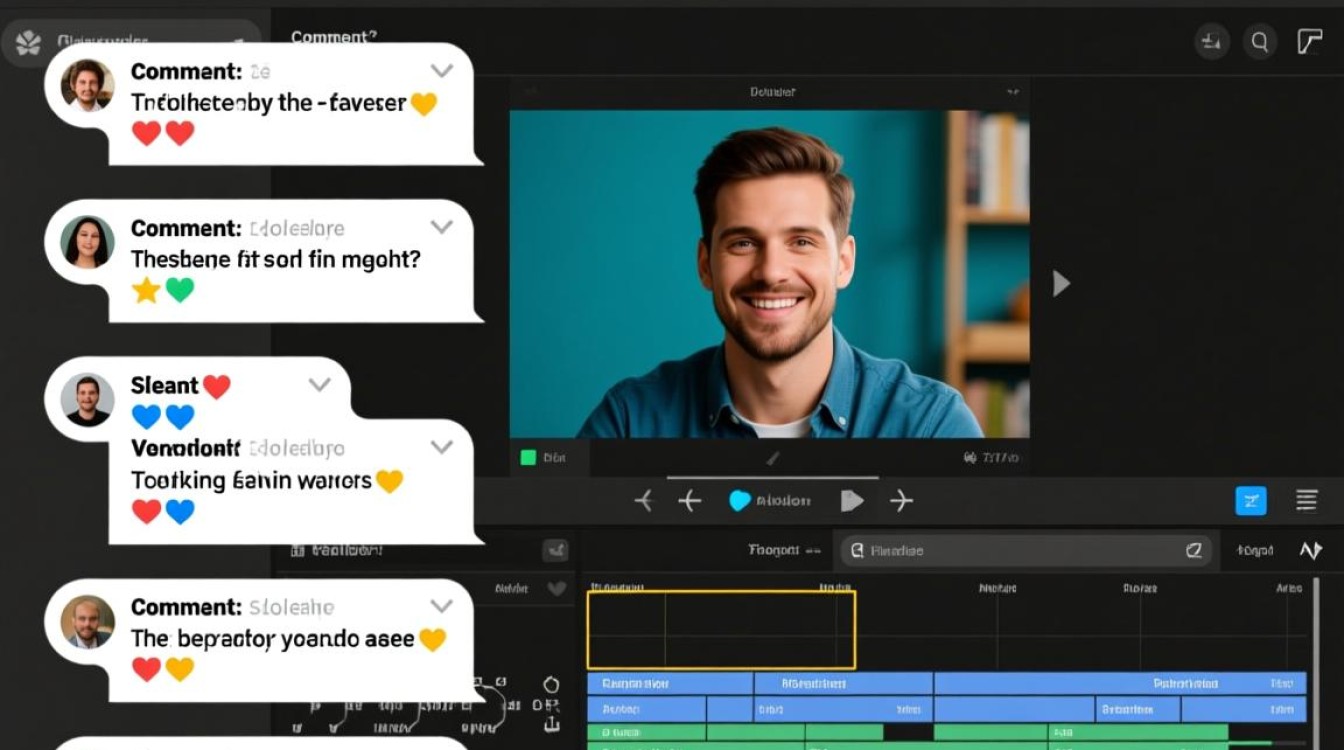This screenshot has height=750, width=1344.
Task: Click the plus-arrow icon left of blue heart
Action: tap(690, 501)
